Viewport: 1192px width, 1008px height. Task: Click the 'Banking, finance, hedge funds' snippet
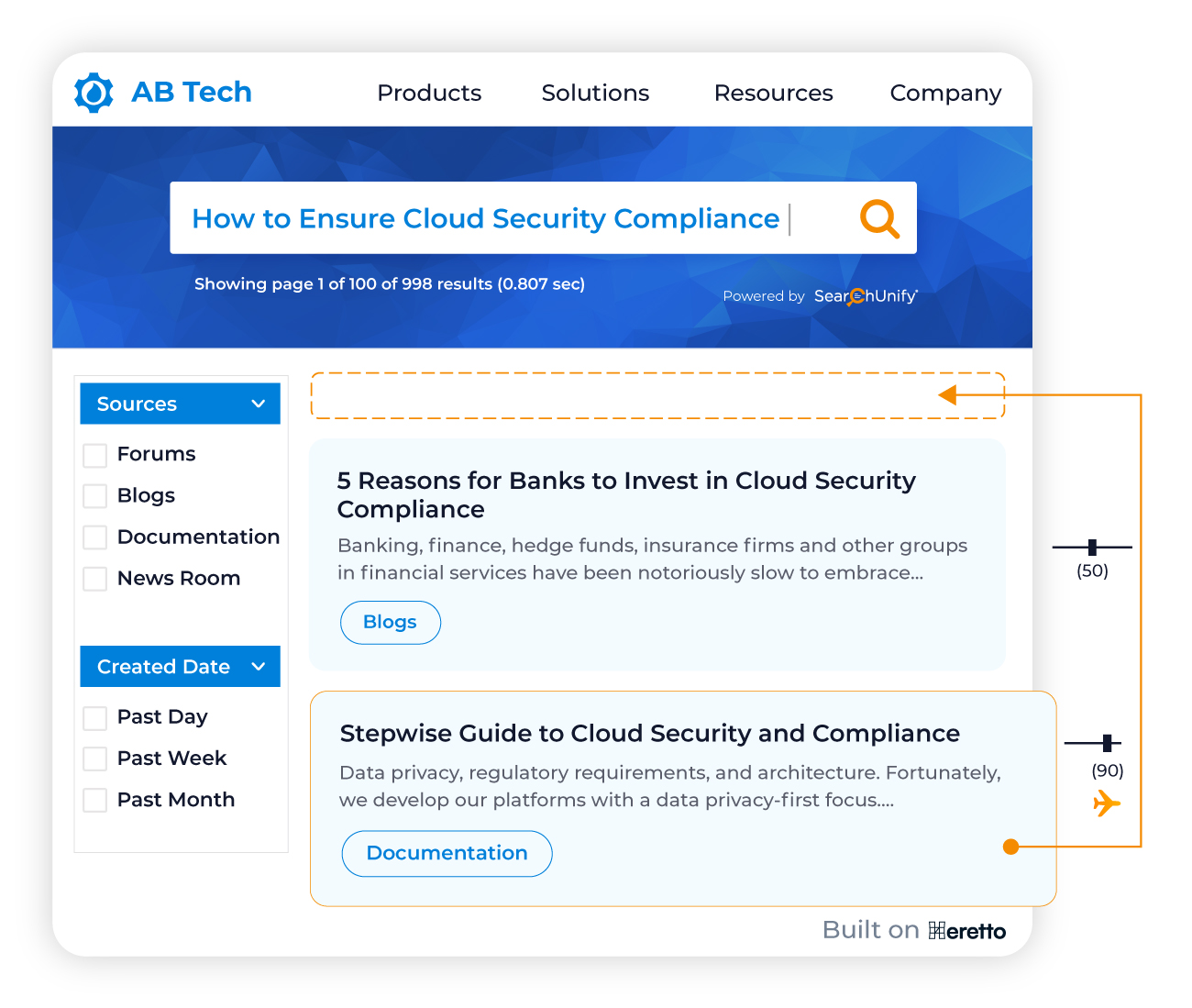(x=652, y=559)
